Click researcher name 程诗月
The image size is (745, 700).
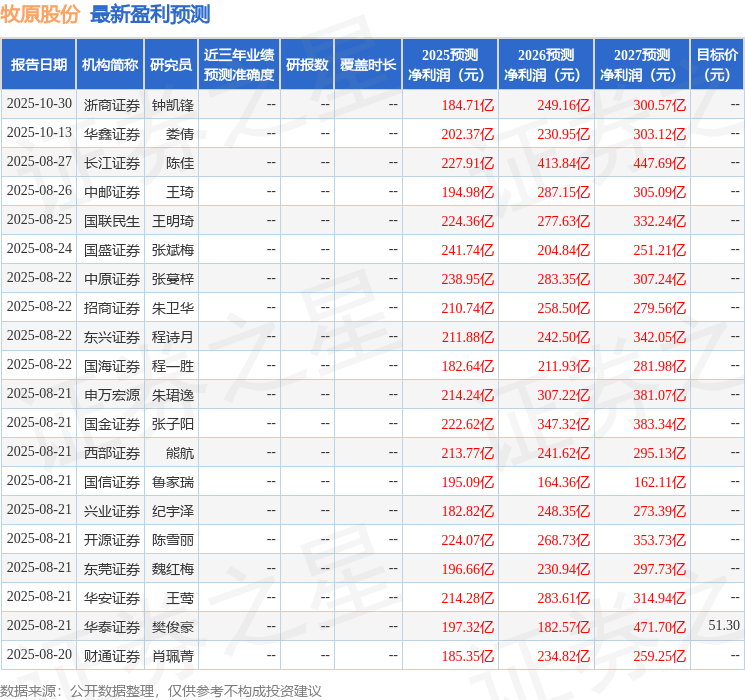tap(173, 337)
